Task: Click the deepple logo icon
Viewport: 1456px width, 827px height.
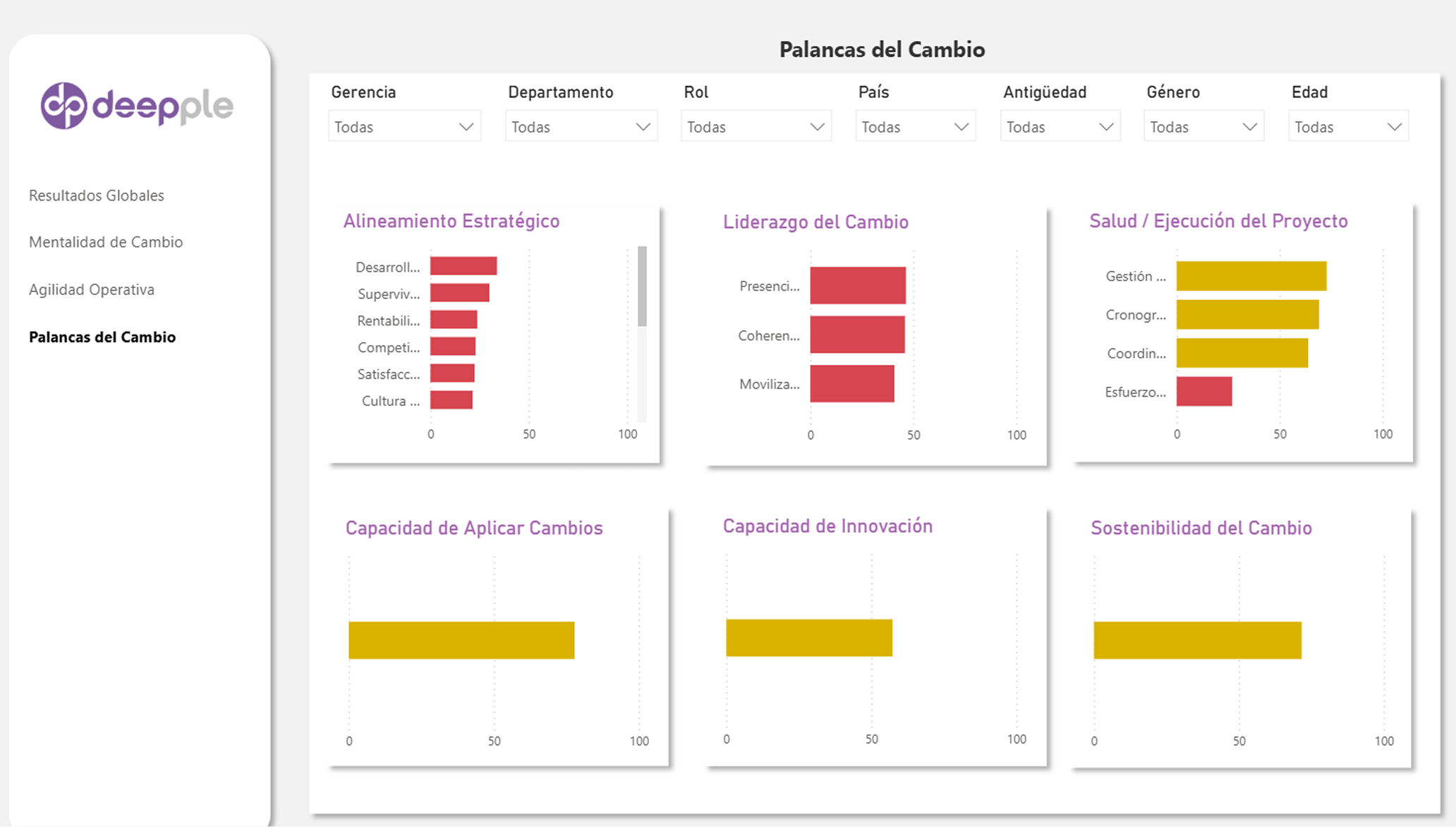Action: pos(63,106)
